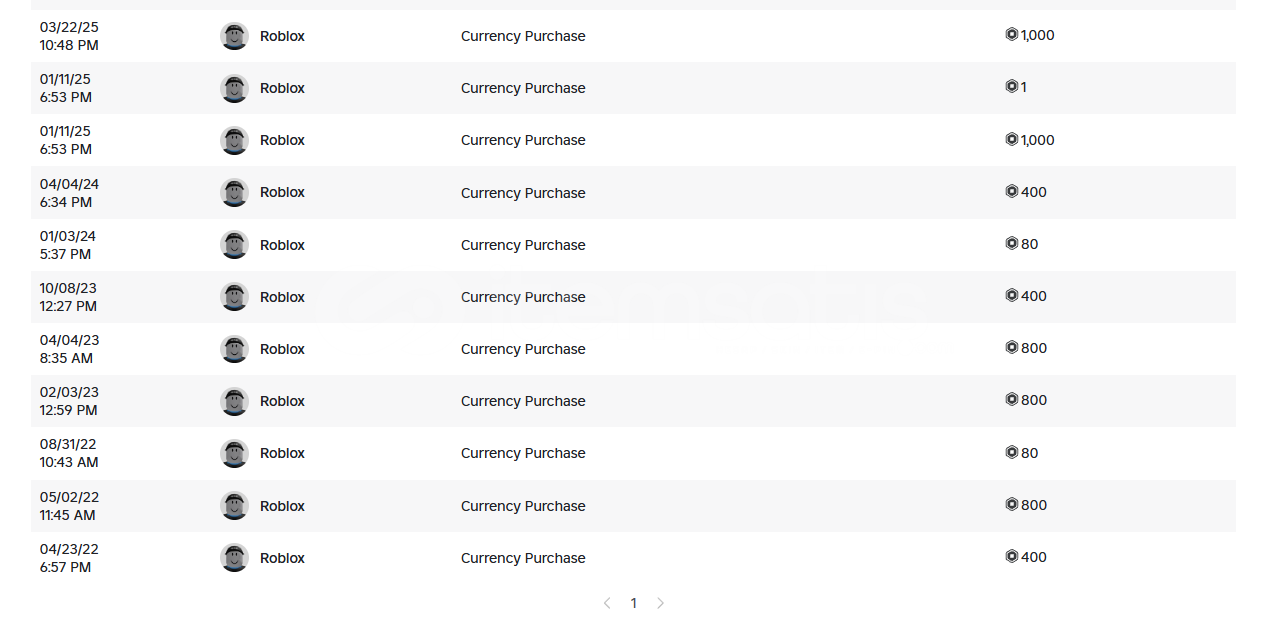Click Currency Purchase text on 02/03/23 row
This screenshot has height=620, width=1268.
[x=523, y=401]
